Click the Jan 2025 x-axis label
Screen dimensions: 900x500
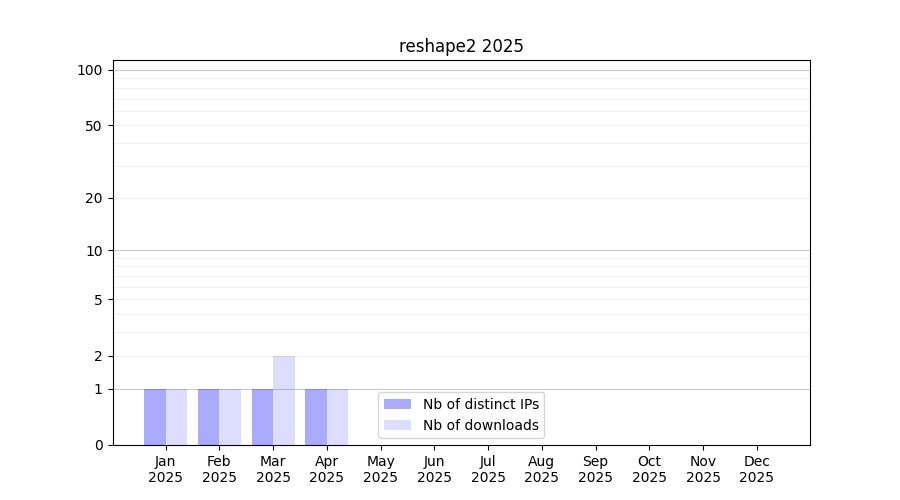pos(166,469)
